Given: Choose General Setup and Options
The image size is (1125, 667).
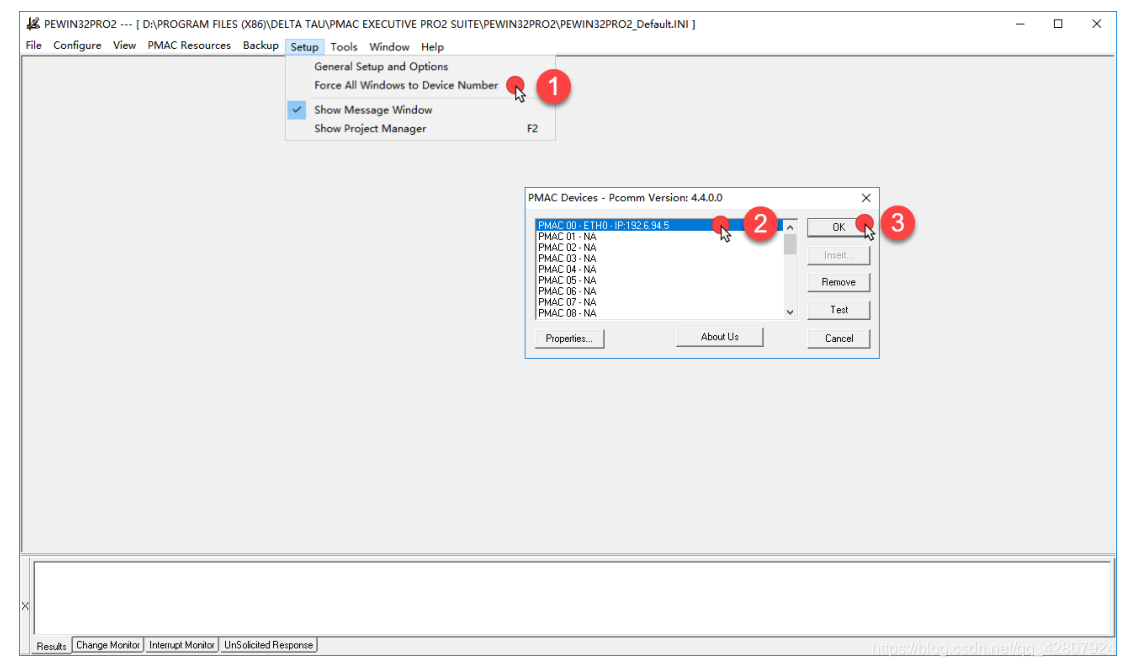Looking at the screenshot, I should tap(420, 67).
